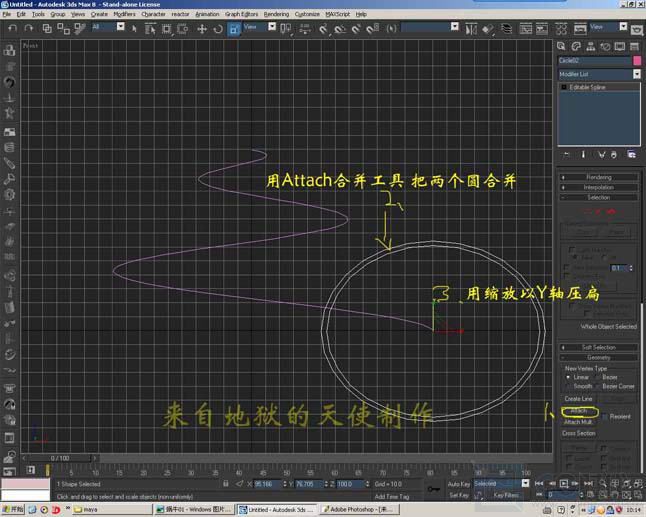The image size is (646, 517).
Task: Click the Pin Stack icon
Action: tap(566, 154)
